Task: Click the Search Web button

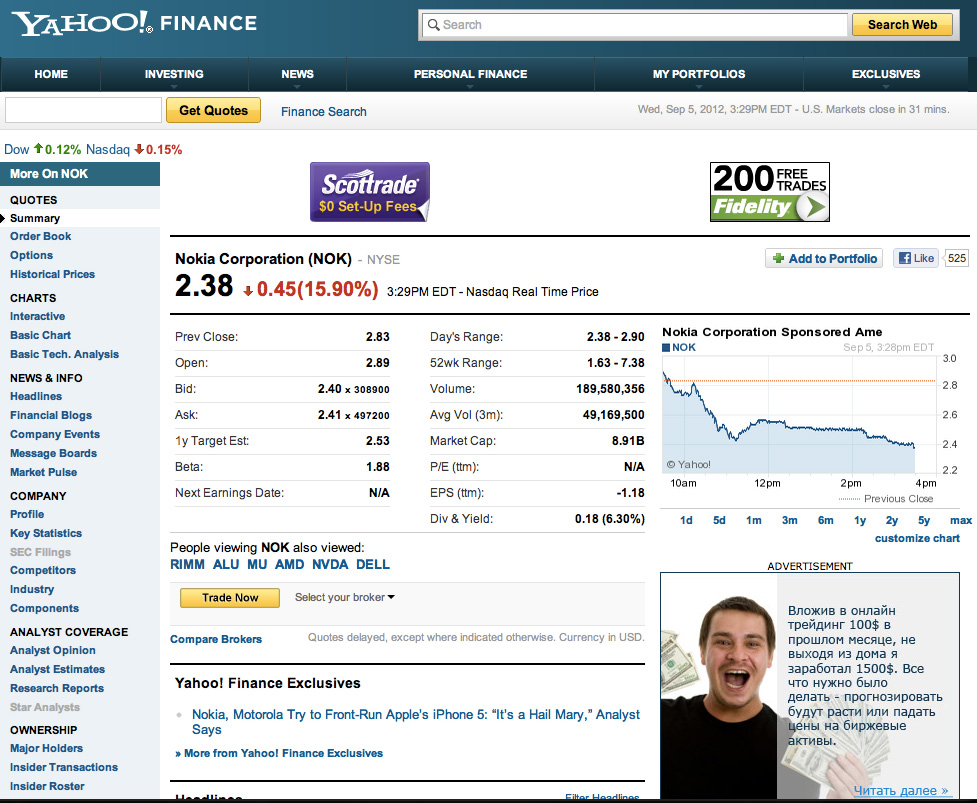Action: coord(902,25)
